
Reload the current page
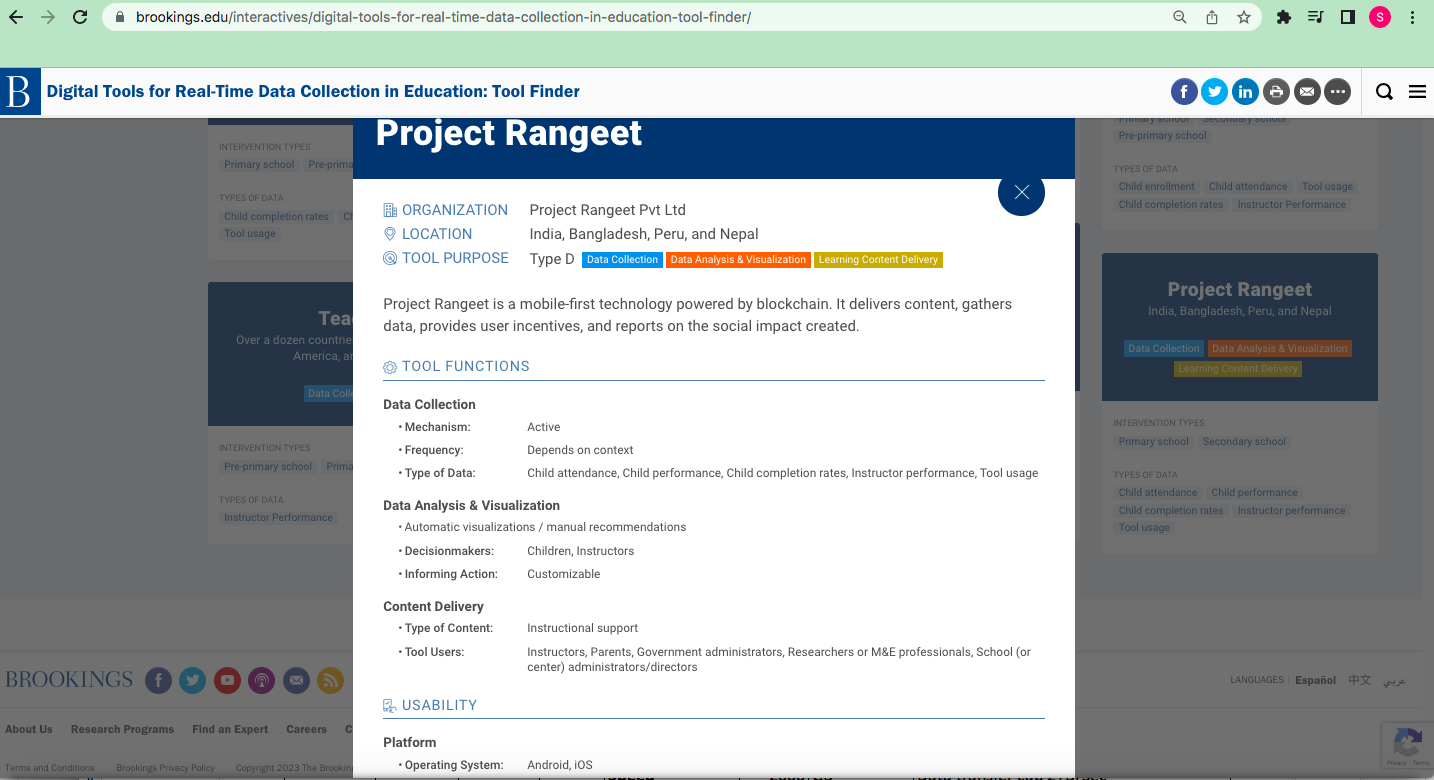coord(80,17)
